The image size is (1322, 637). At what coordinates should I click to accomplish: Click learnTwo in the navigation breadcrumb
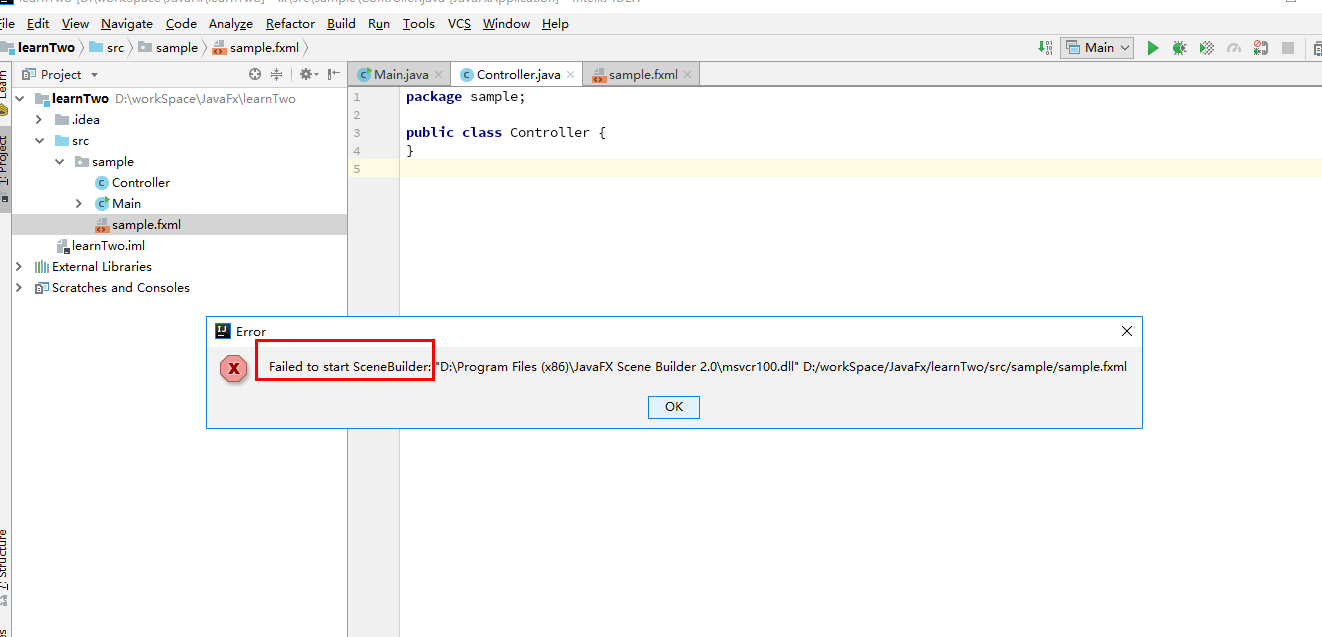[39, 47]
